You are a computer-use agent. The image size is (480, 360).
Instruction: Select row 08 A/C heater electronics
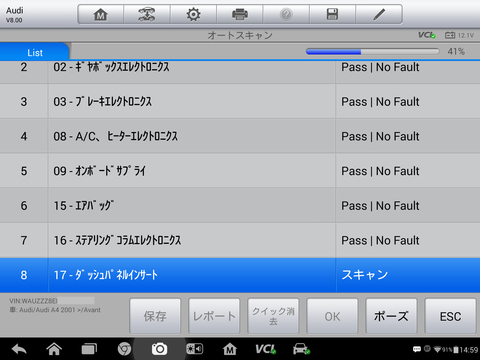click(240, 136)
